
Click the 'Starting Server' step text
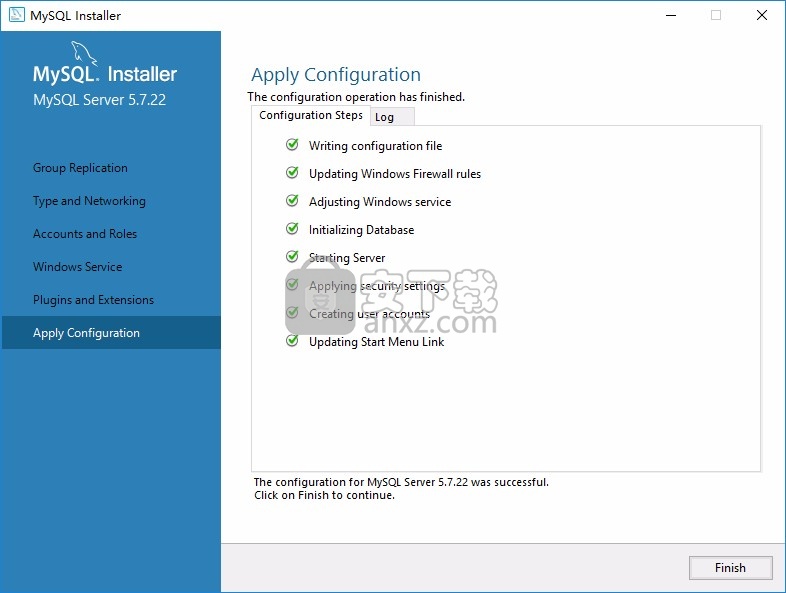(x=347, y=258)
